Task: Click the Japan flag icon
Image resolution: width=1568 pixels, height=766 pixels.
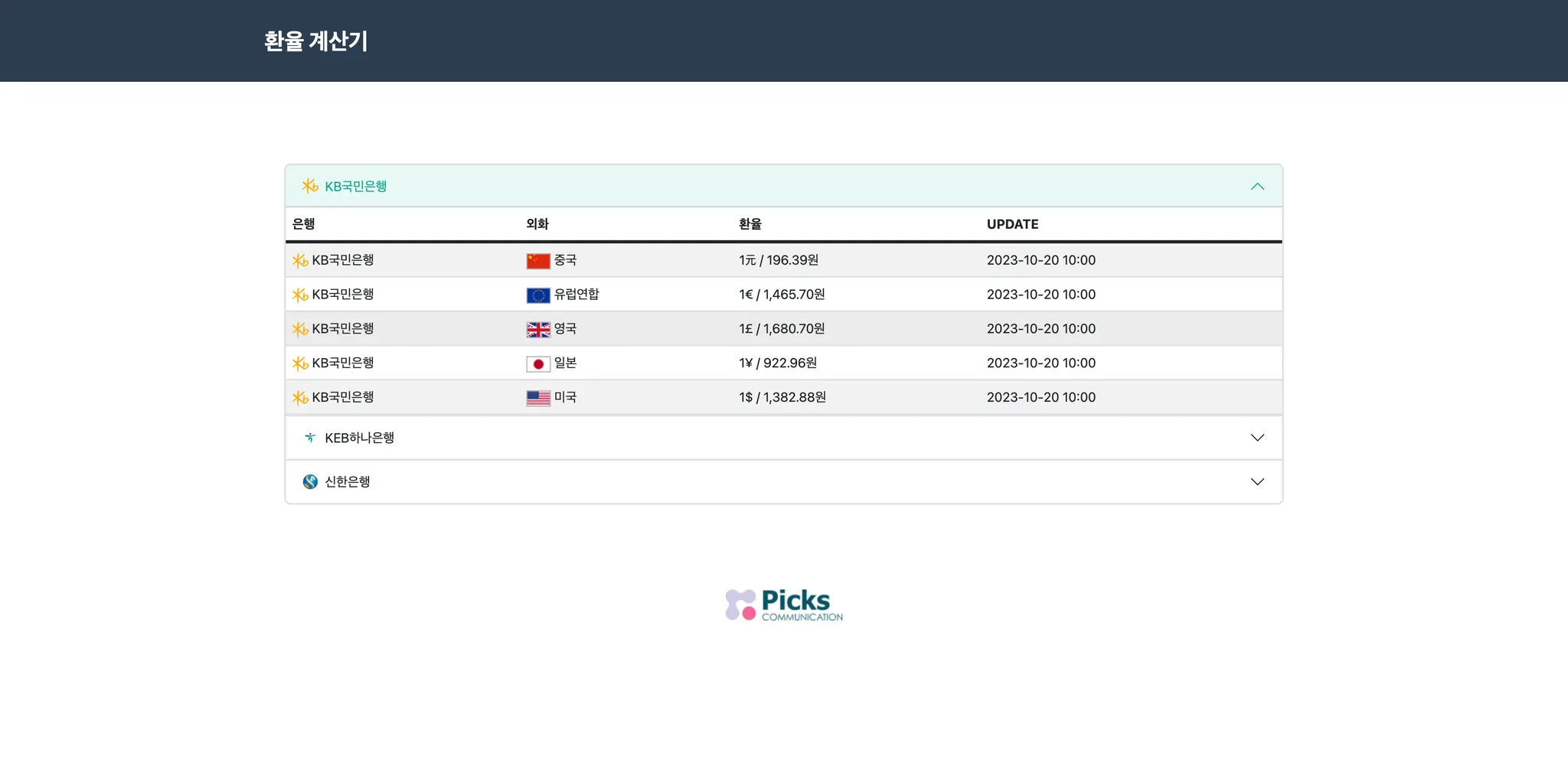Action: (x=538, y=364)
